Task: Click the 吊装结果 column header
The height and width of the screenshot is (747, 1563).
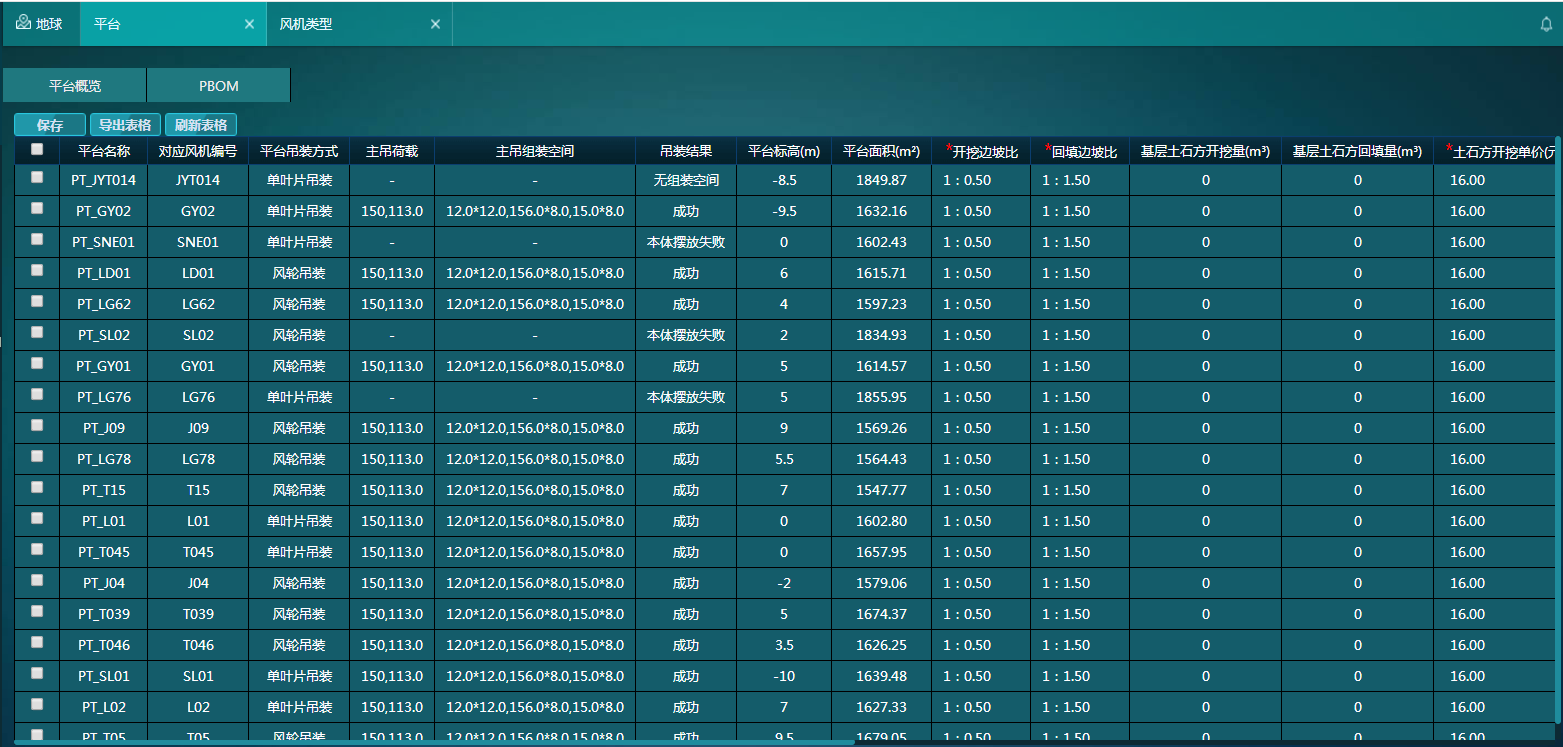Action: click(x=686, y=151)
